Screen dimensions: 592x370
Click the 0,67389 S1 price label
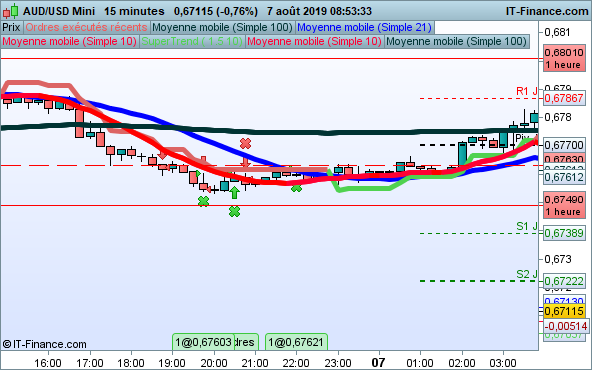pos(564,233)
